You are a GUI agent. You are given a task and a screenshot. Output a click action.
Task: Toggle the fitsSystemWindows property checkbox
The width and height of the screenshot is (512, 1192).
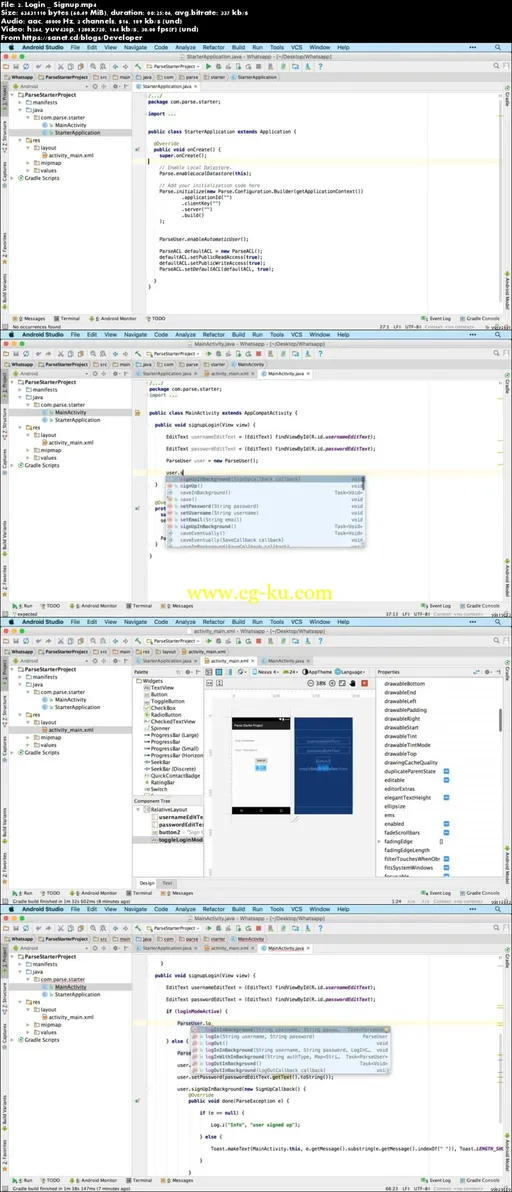pos(447,867)
